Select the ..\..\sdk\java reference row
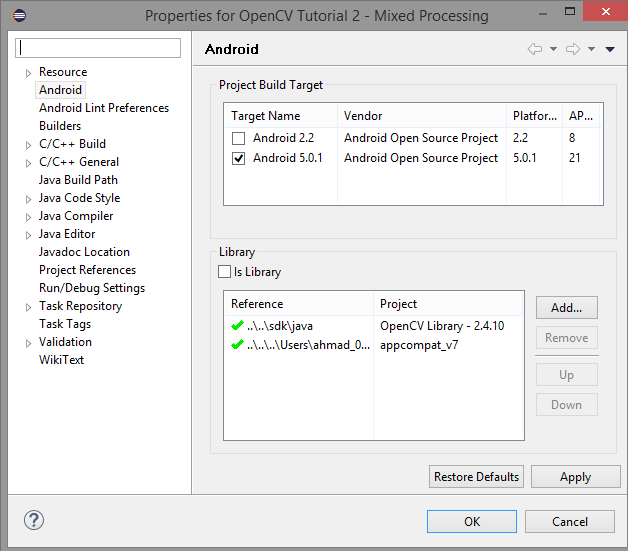 tap(280, 326)
